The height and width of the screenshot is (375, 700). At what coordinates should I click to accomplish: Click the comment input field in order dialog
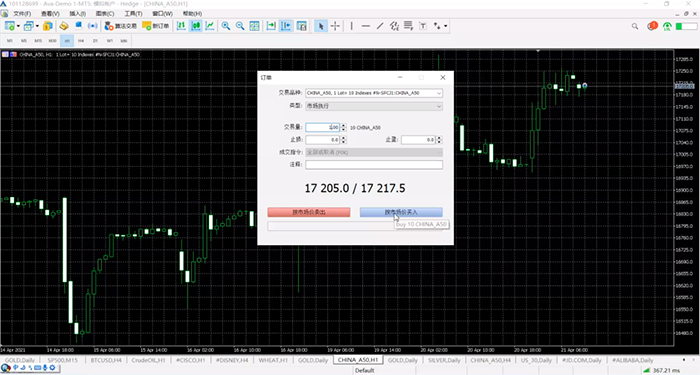coord(374,164)
